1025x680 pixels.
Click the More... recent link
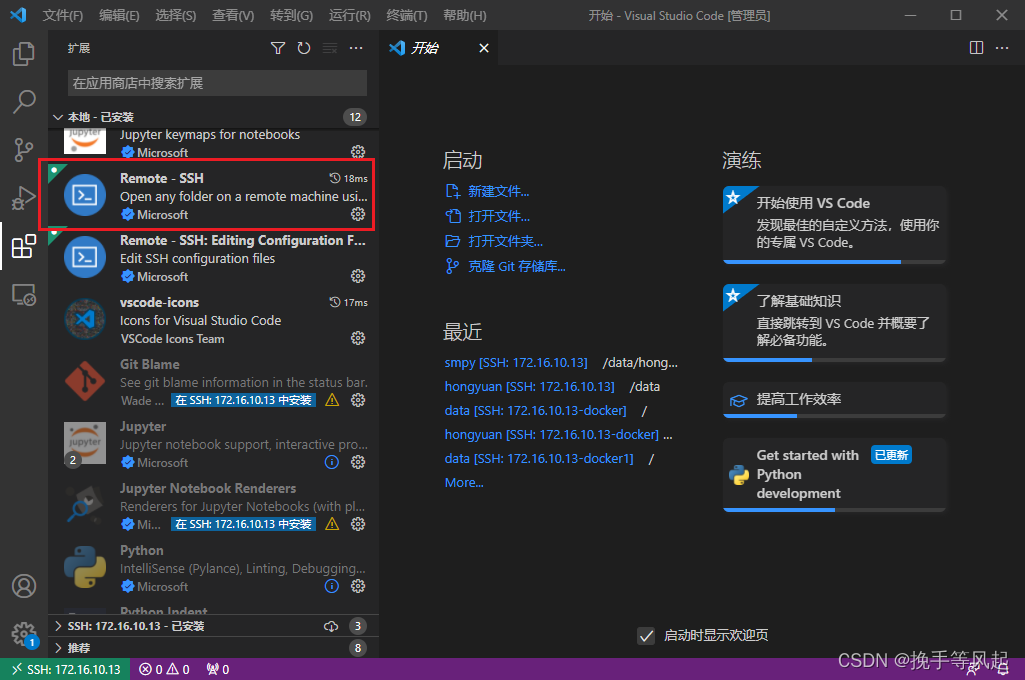[x=464, y=483]
